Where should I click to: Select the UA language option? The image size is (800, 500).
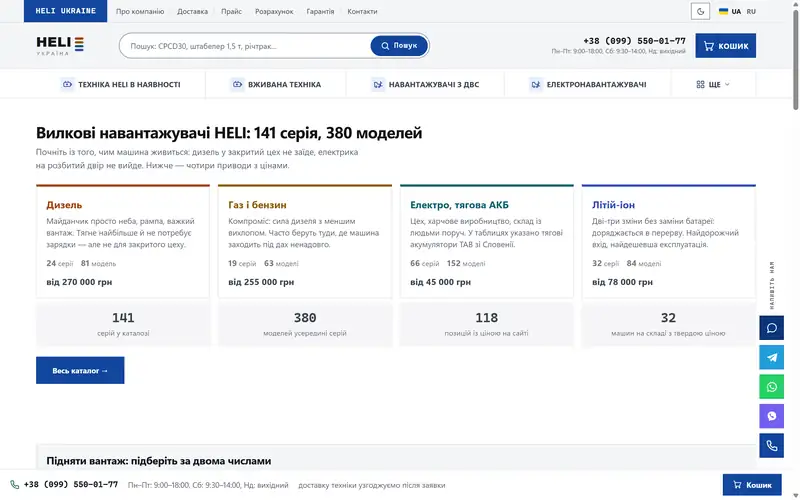(736, 11)
